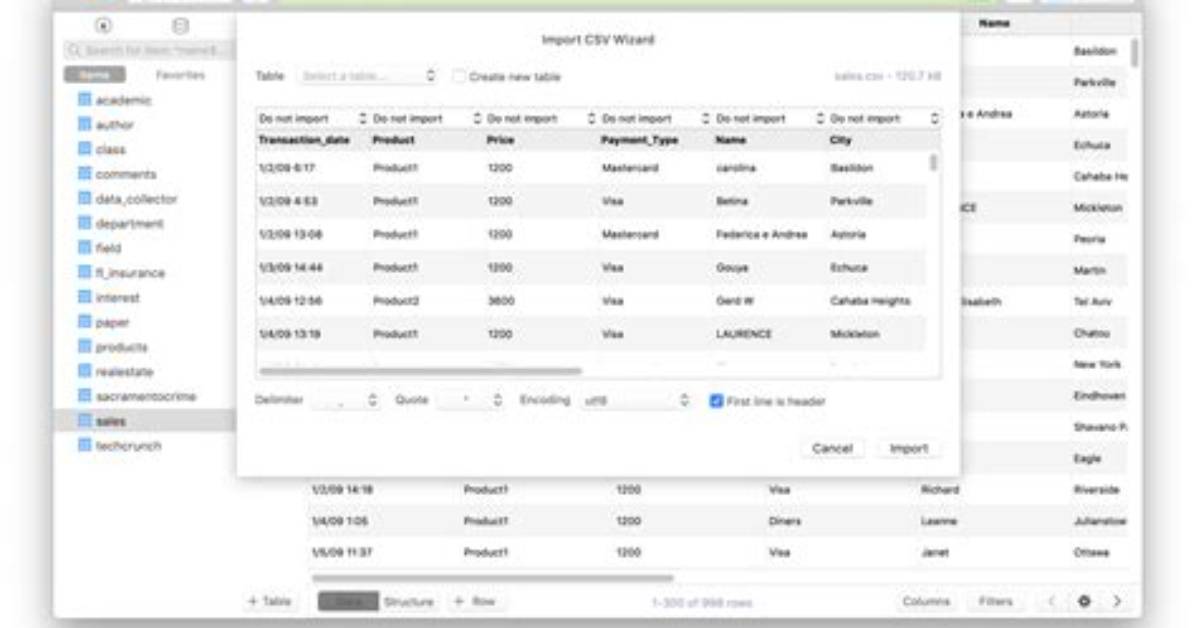This screenshot has width=1196, height=628.
Task: Open sacramentocrime table icon
Action: (x=85, y=396)
